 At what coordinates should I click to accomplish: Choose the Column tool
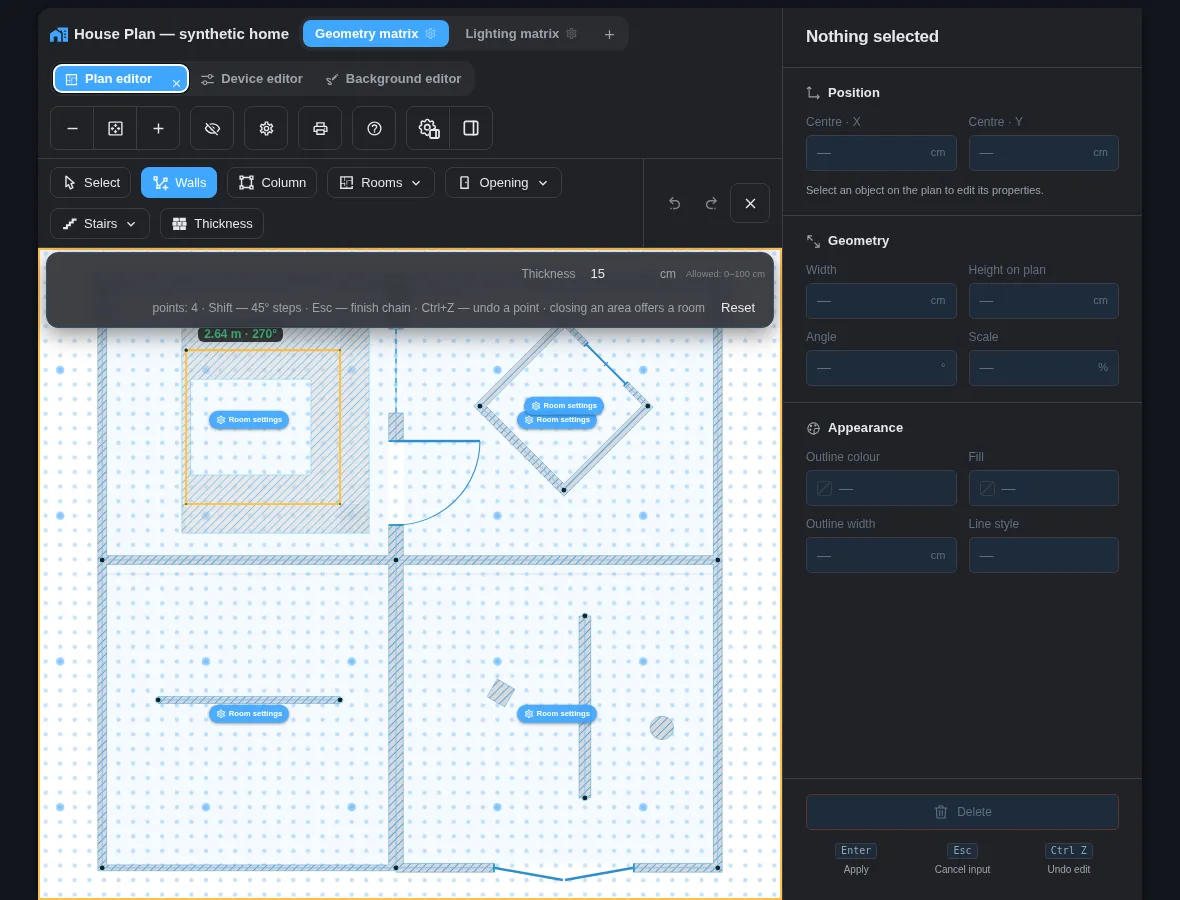click(272, 183)
